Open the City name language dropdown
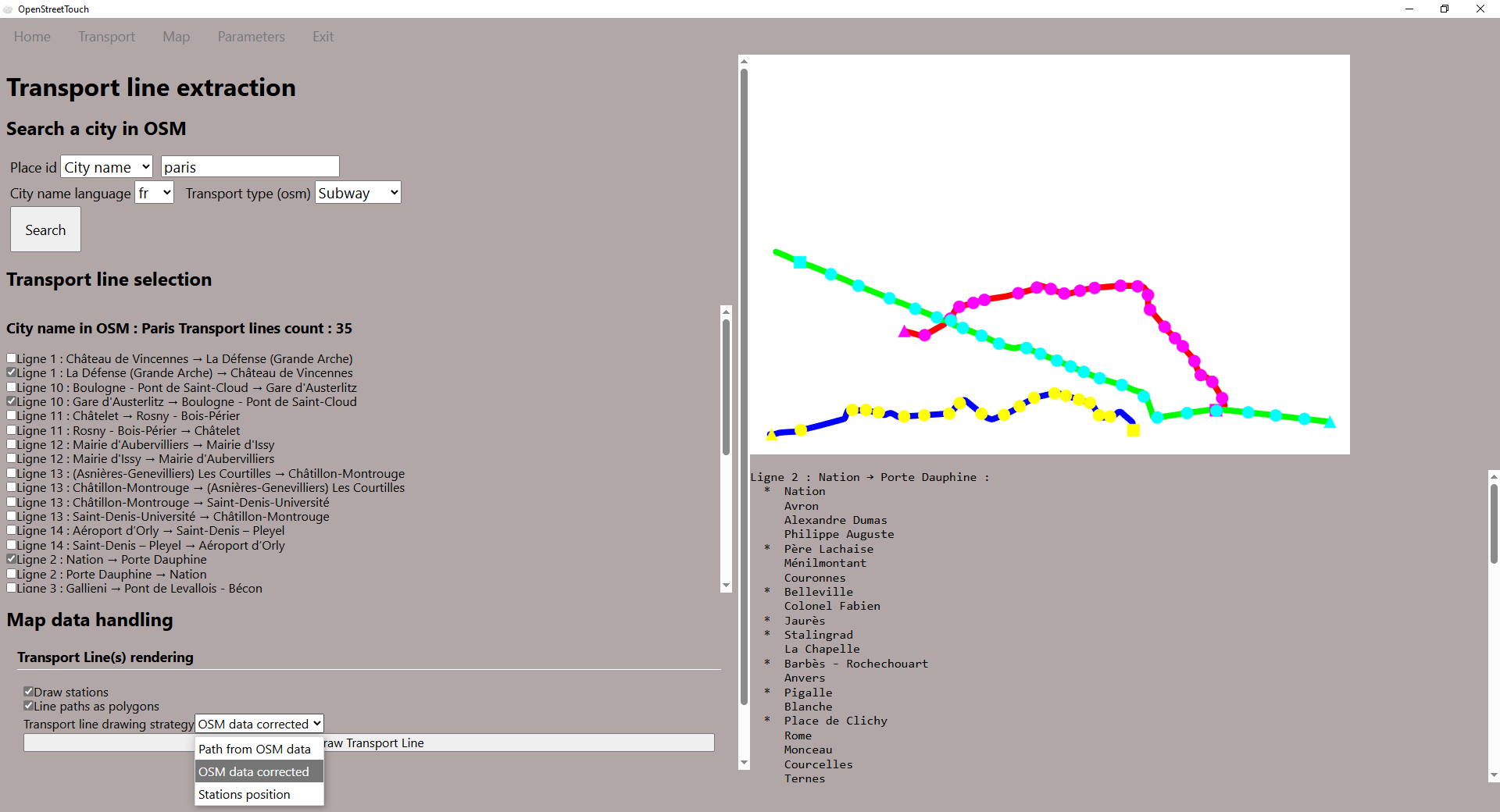1500x812 pixels. 154,193
